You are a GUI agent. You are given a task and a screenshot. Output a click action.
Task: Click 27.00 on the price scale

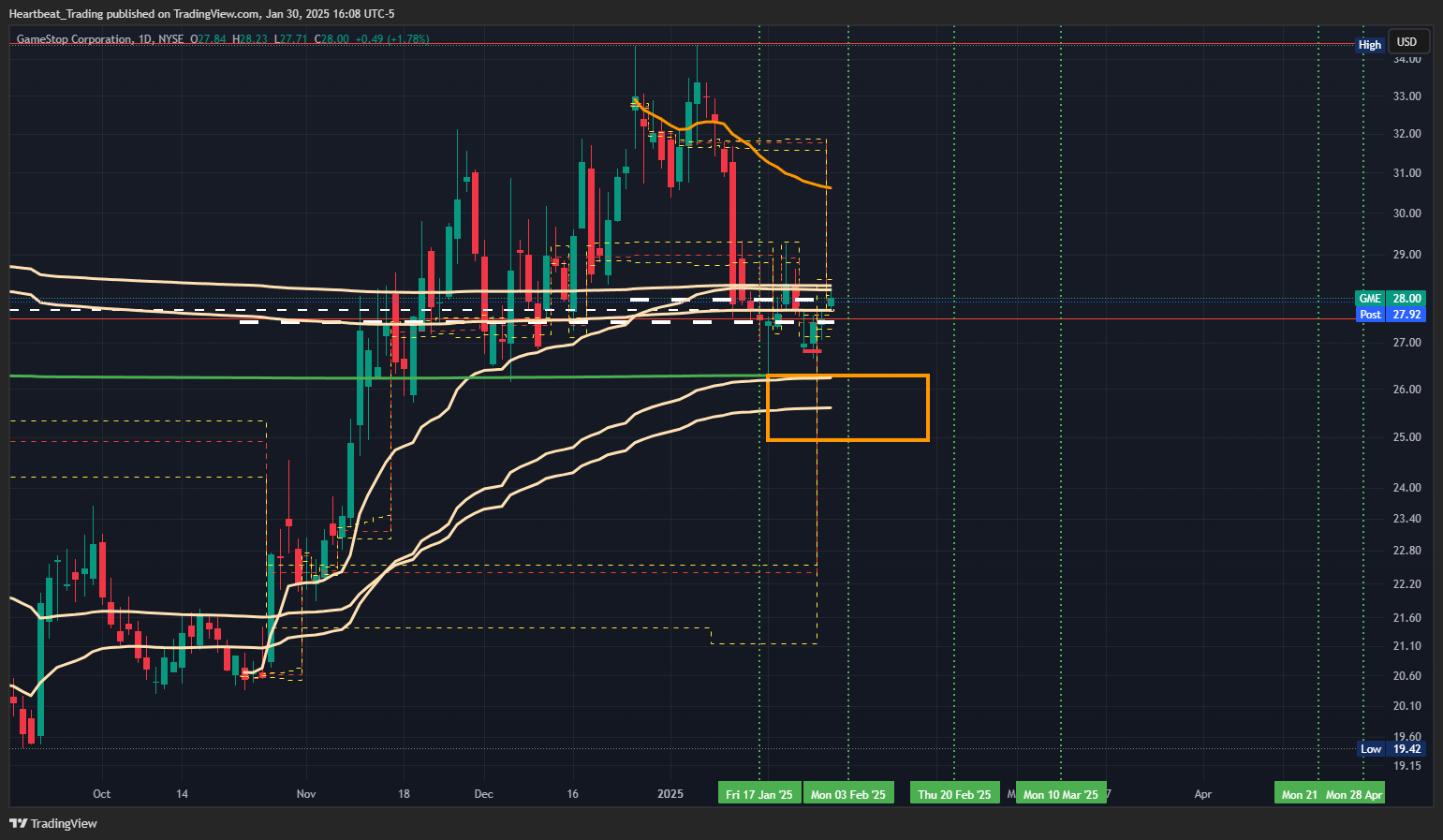point(1407,343)
